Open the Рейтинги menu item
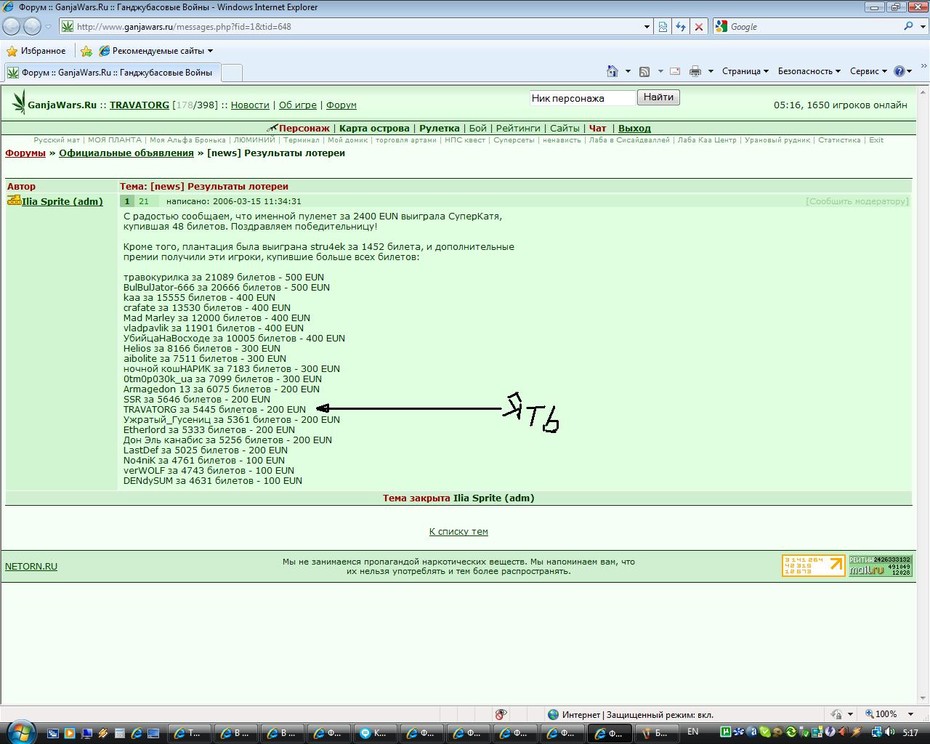 click(x=518, y=128)
